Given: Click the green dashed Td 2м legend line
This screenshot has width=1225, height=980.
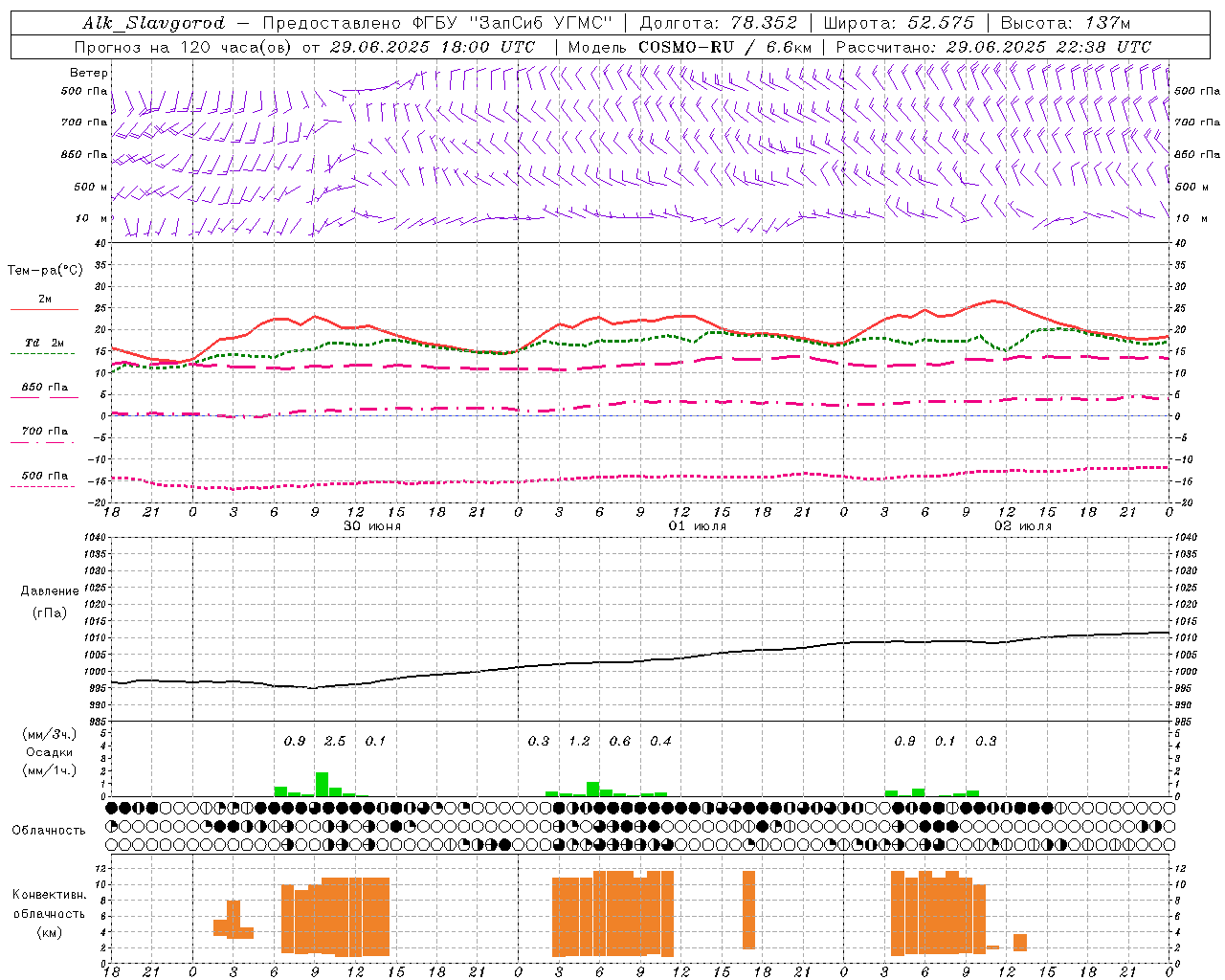Looking at the screenshot, I should [x=42, y=354].
